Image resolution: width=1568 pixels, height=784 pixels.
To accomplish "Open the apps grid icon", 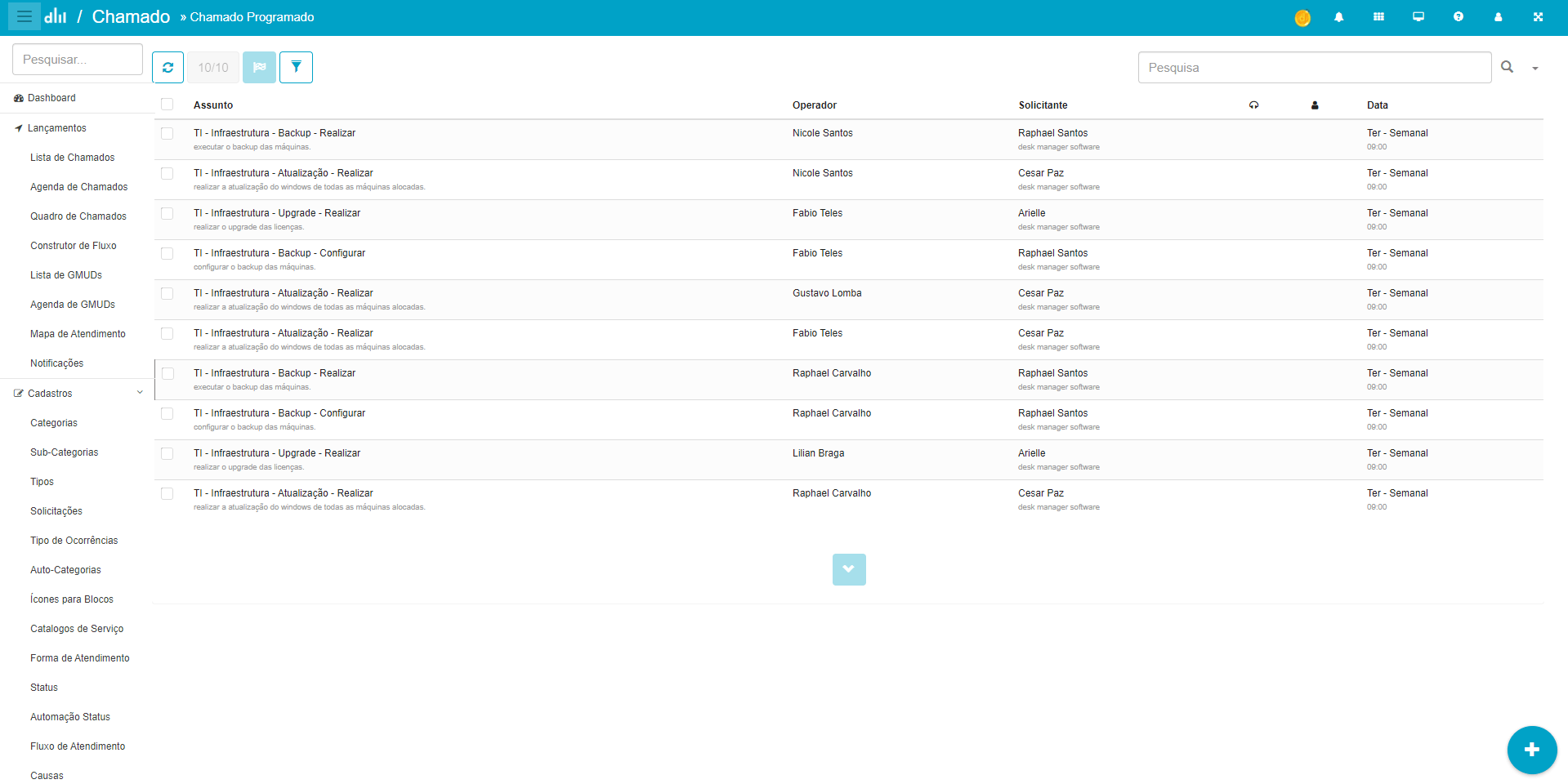I will click(x=1378, y=17).
